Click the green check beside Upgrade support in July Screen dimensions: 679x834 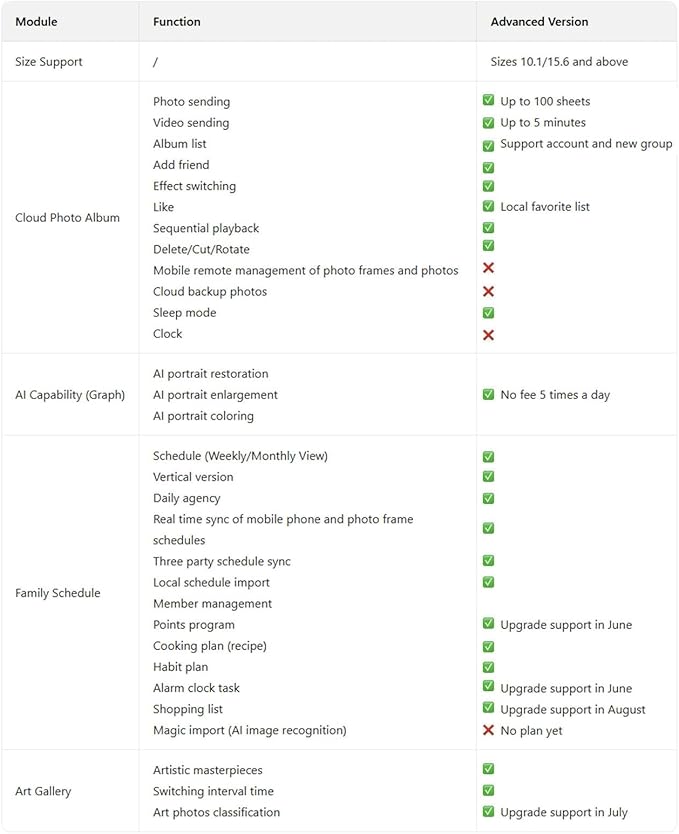[488, 811]
